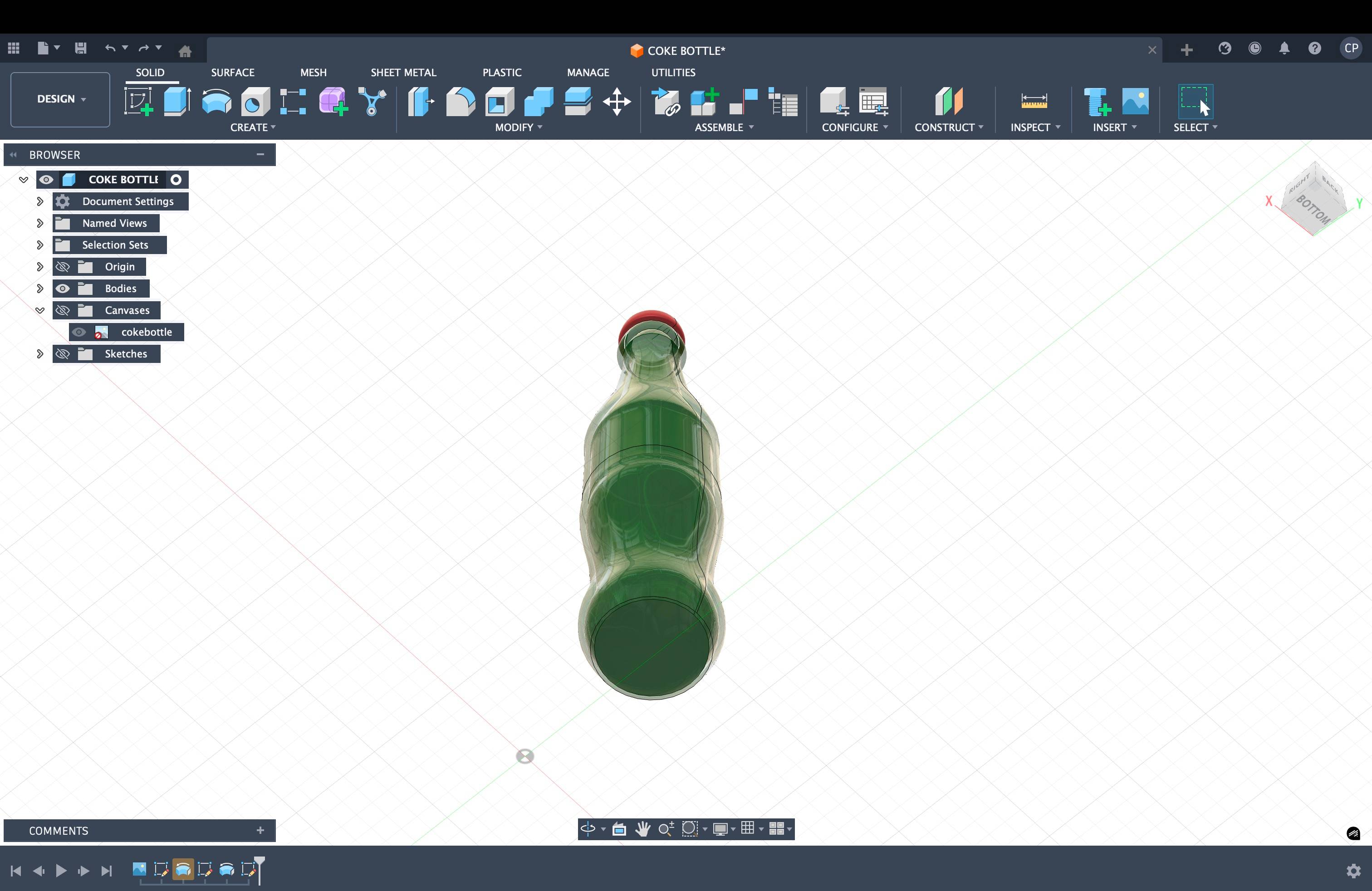Open the MODIFY dropdown menu
The width and height of the screenshot is (1372, 891).
pos(519,127)
